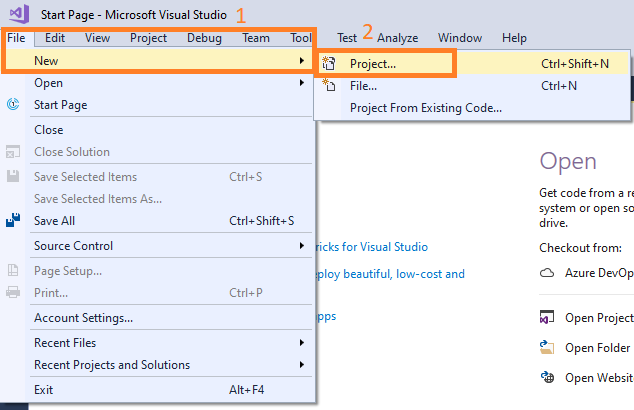Expand the New submenu arrow

point(302,61)
